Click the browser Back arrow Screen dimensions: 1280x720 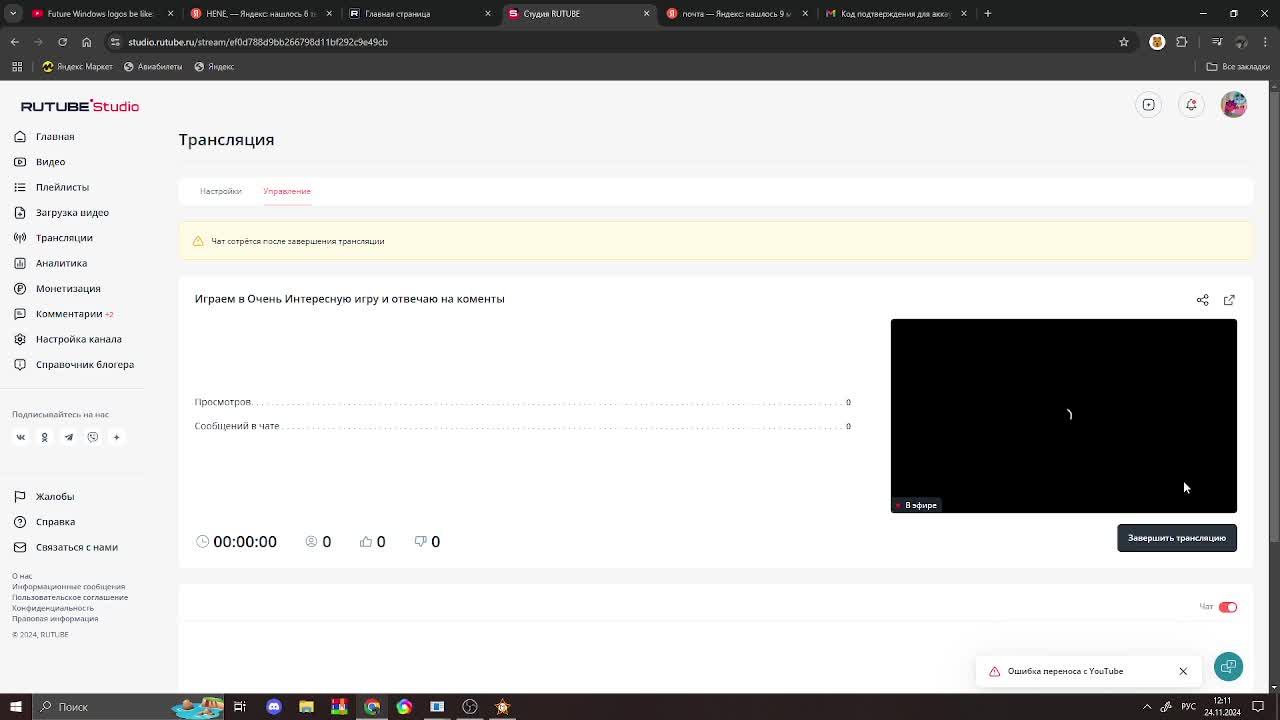14,42
